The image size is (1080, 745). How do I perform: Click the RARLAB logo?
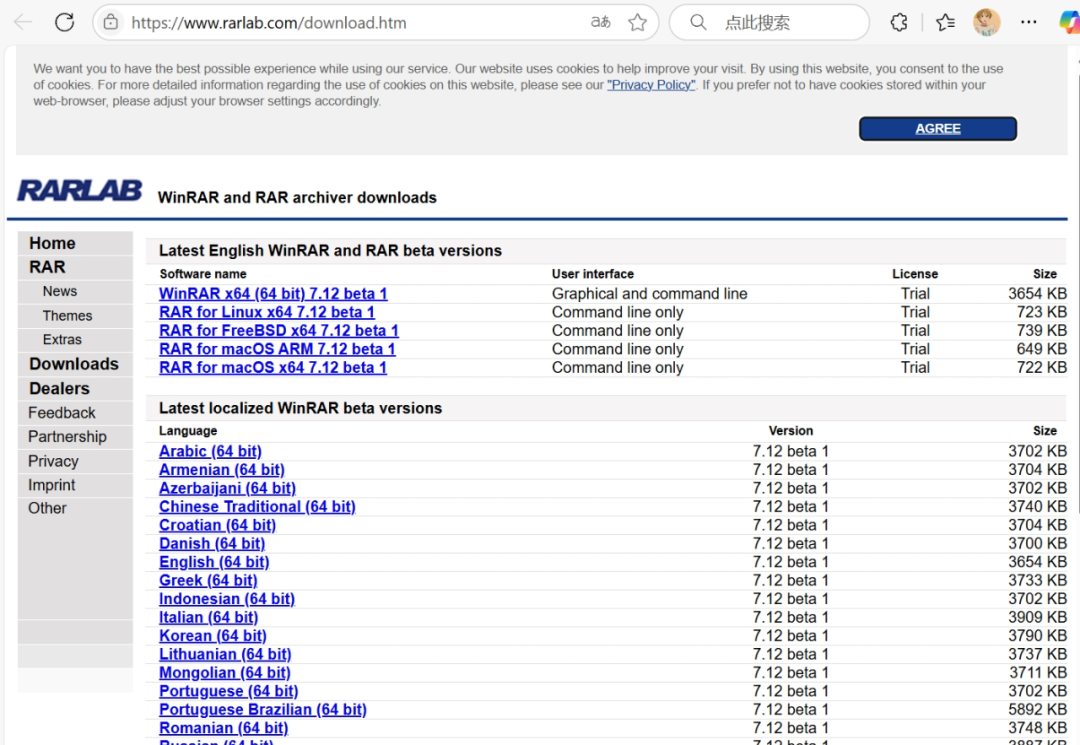79,191
